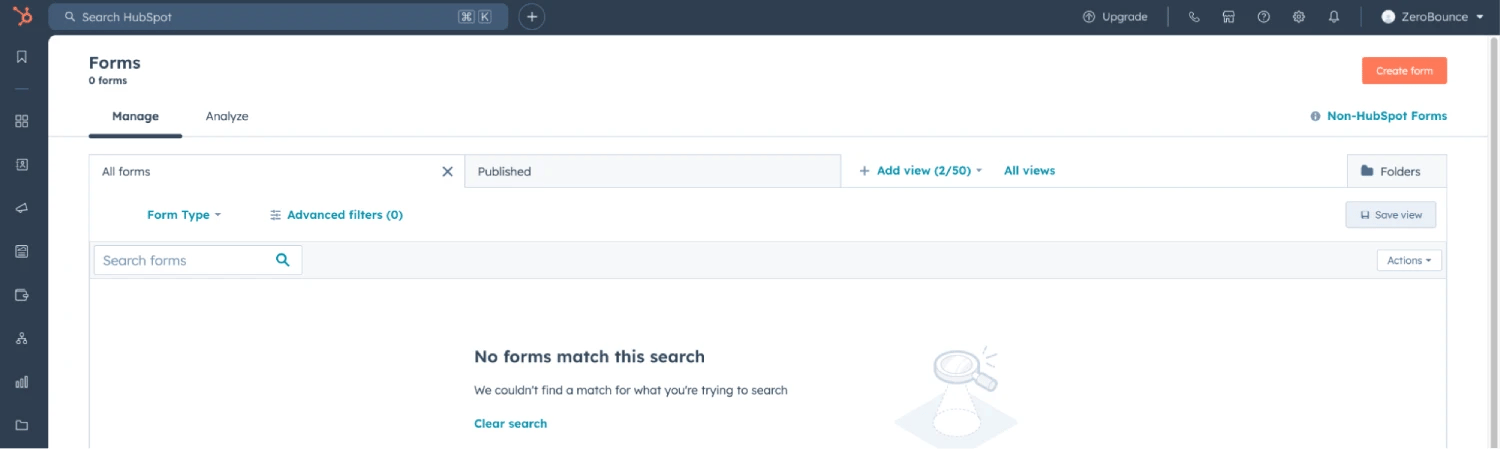This screenshot has width=1500, height=449.
Task: Switch to the Analyze tab
Action: coord(227,116)
